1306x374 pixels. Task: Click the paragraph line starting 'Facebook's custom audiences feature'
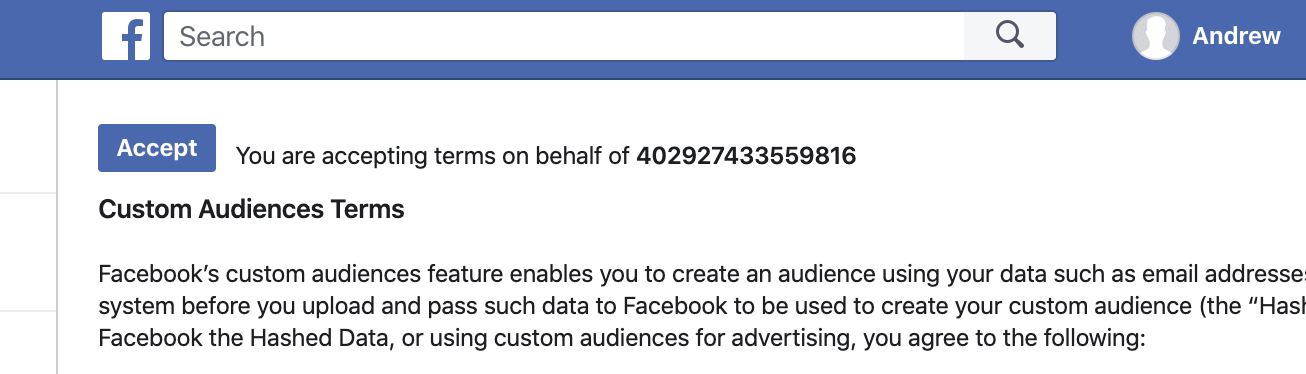pos(702,275)
